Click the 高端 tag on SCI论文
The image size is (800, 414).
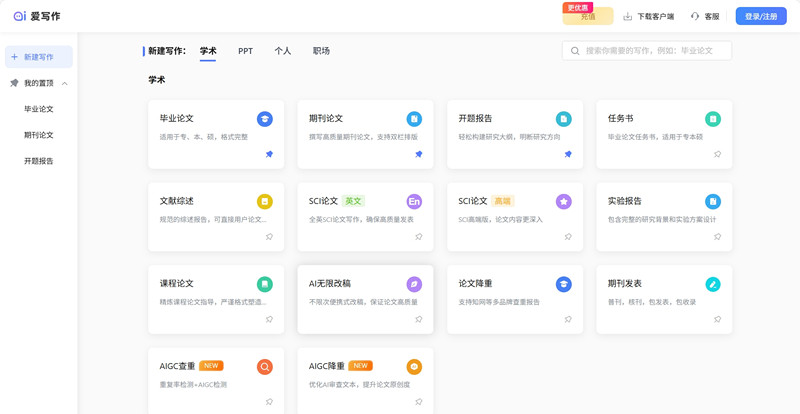(x=503, y=201)
